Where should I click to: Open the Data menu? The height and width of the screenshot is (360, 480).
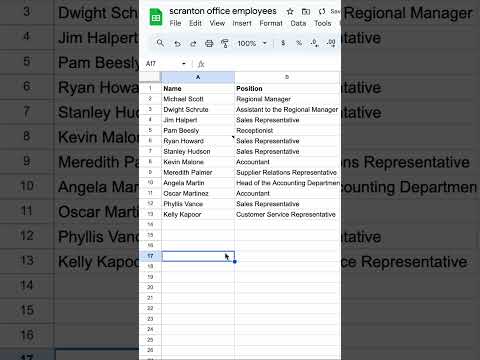coord(298,23)
